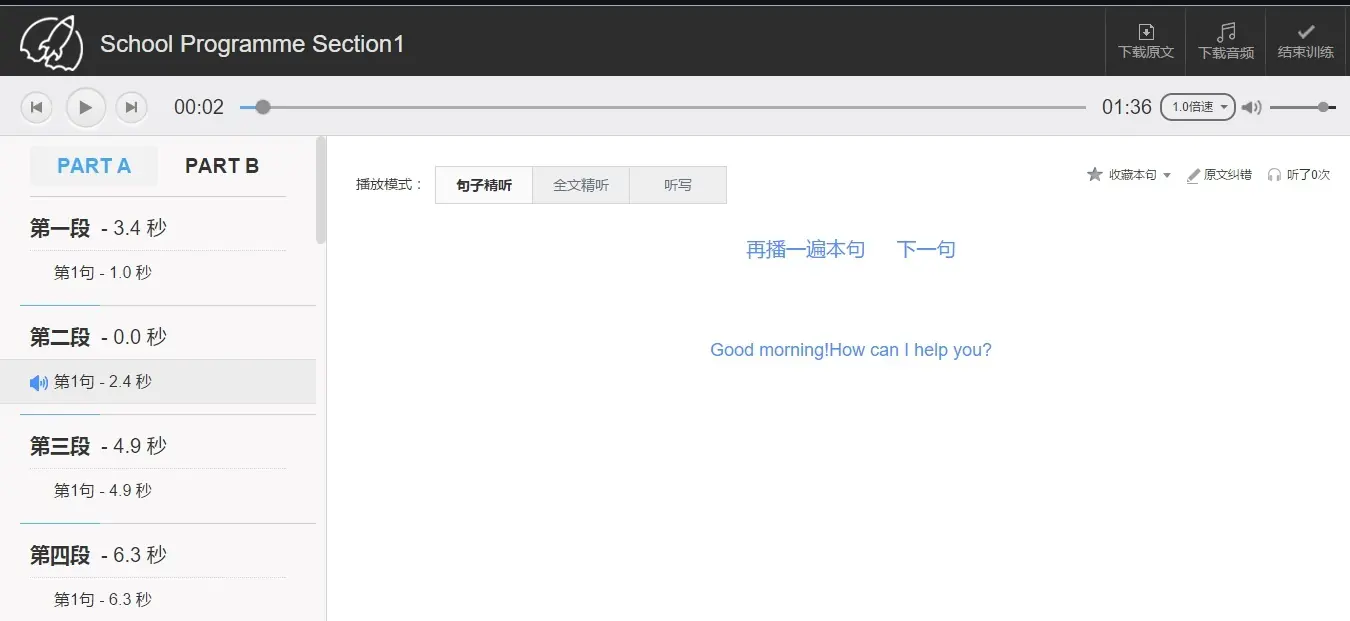This screenshot has height=621, width=1350.
Task: Select 第1句 - 4.9 秒 in 第三段
Action: (103, 490)
